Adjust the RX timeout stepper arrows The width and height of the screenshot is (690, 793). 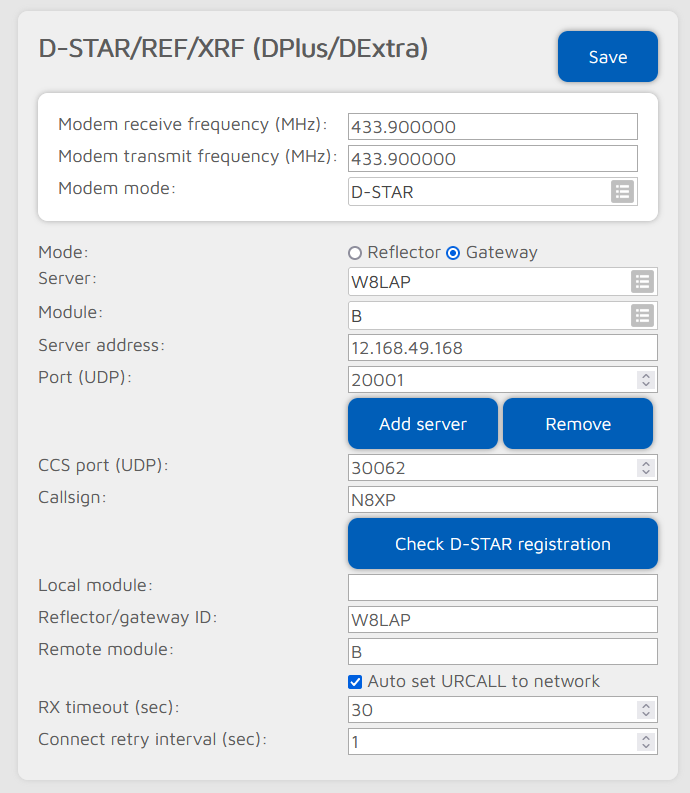pyautogui.click(x=645, y=710)
